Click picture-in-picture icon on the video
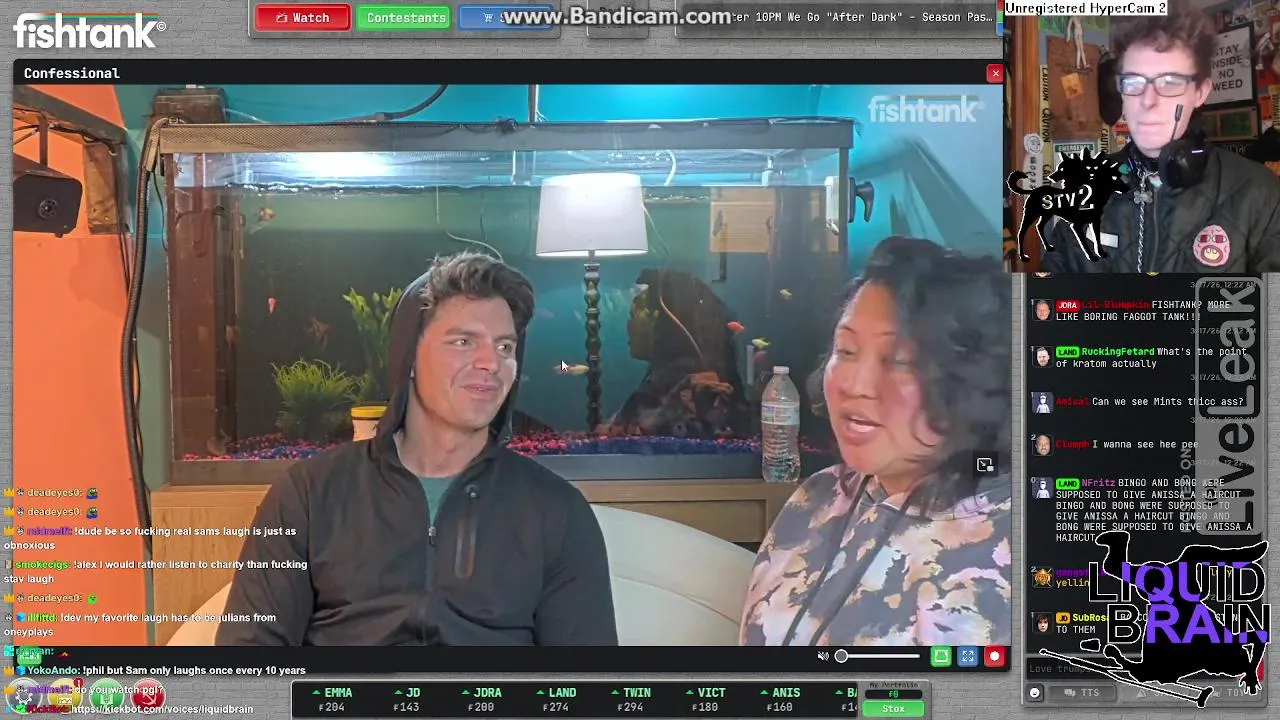The height and width of the screenshot is (720, 1280). (985, 465)
